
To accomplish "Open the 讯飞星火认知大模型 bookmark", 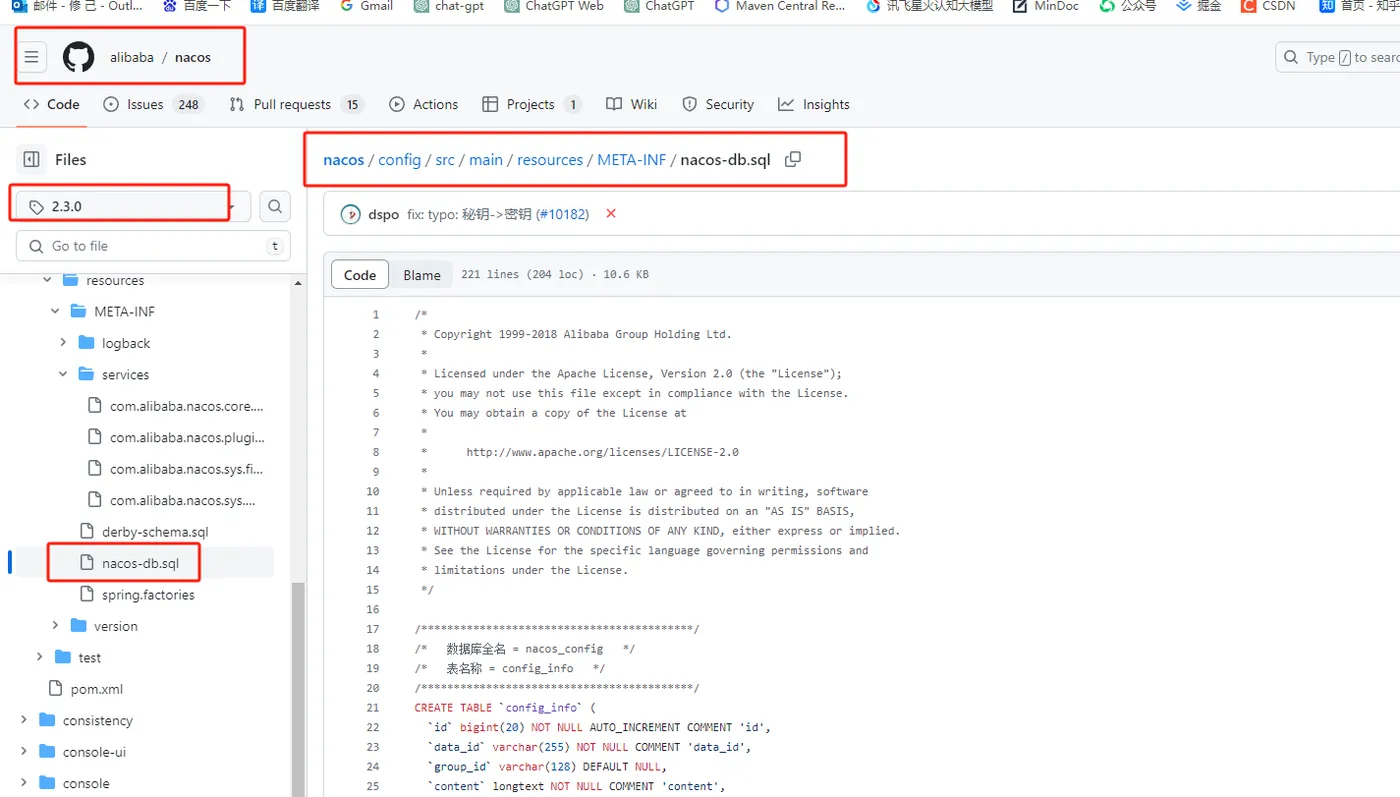I will coord(930,6).
